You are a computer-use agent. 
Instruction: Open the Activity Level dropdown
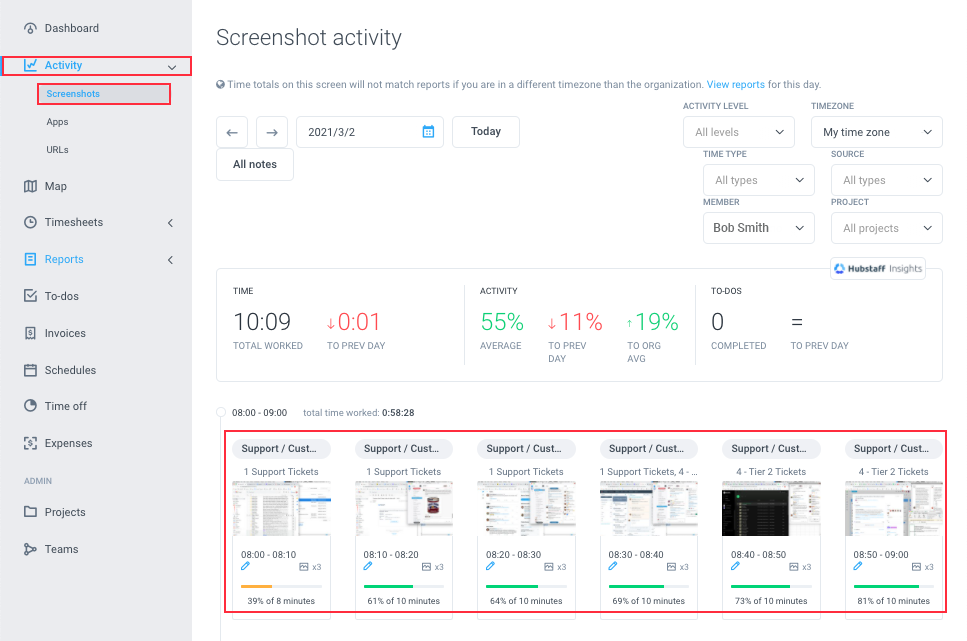[x=739, y=132]
